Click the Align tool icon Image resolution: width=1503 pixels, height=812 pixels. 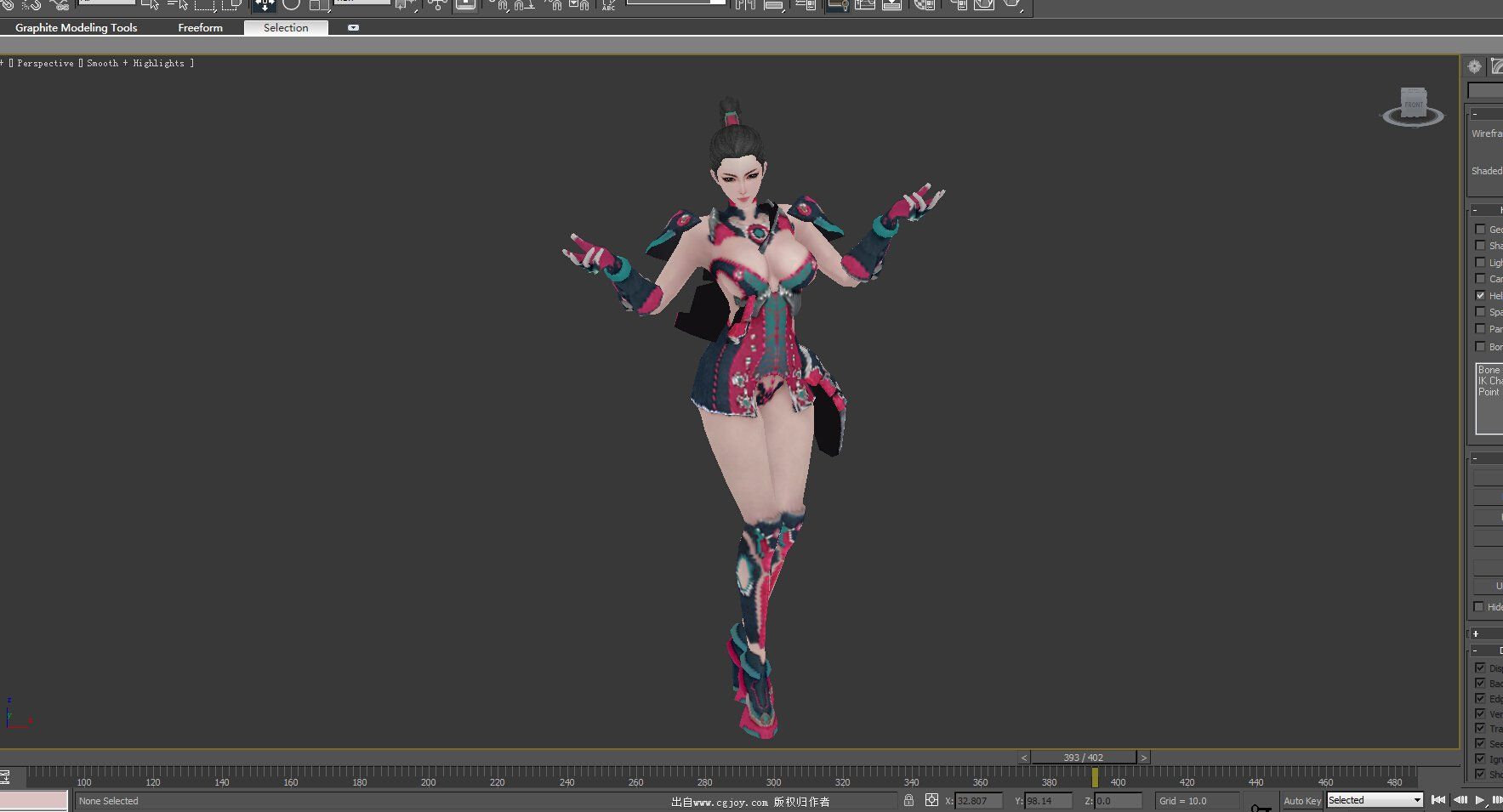tap(774, 4)
